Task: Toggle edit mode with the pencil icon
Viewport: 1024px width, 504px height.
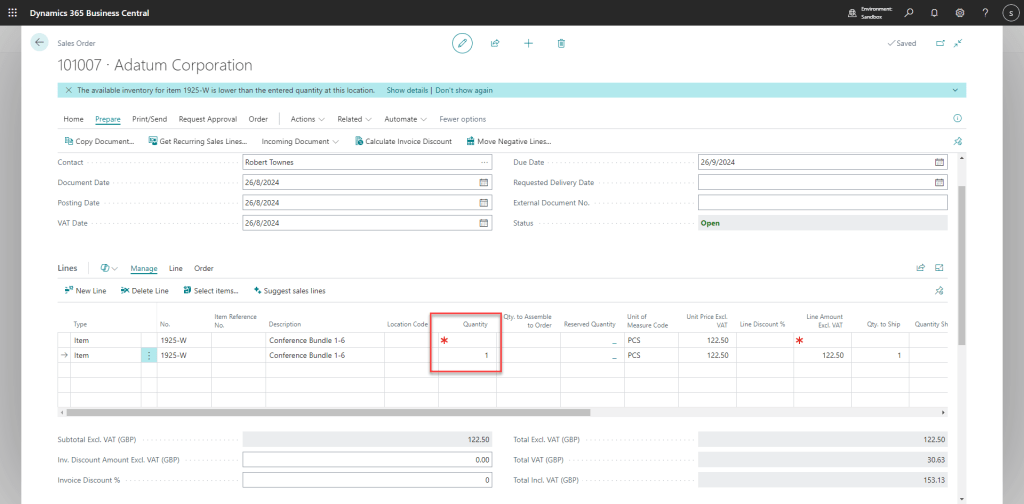Action: [462, 43]
